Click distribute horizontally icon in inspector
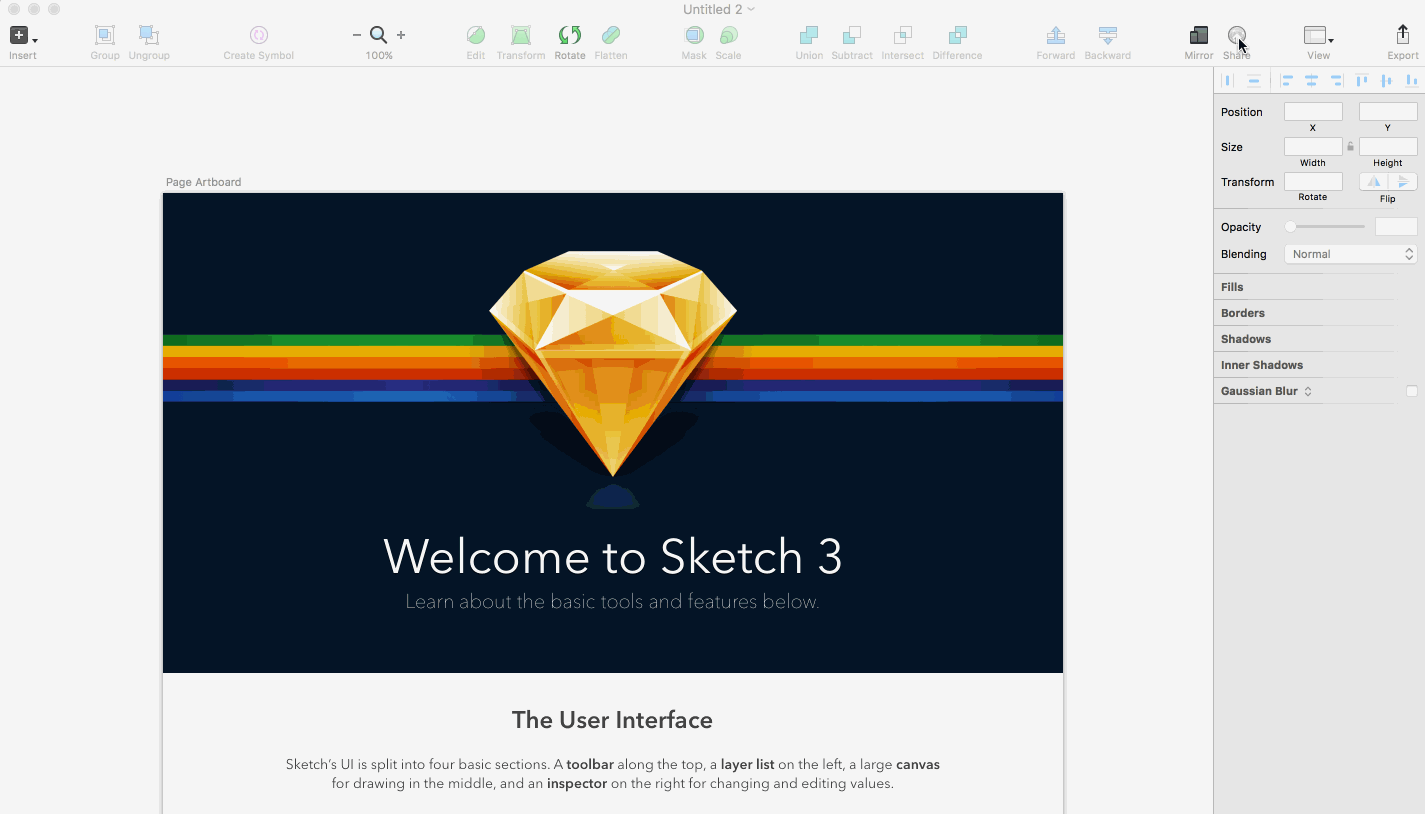Viewport: 1425px width, 814px height. coord(1228,80)
